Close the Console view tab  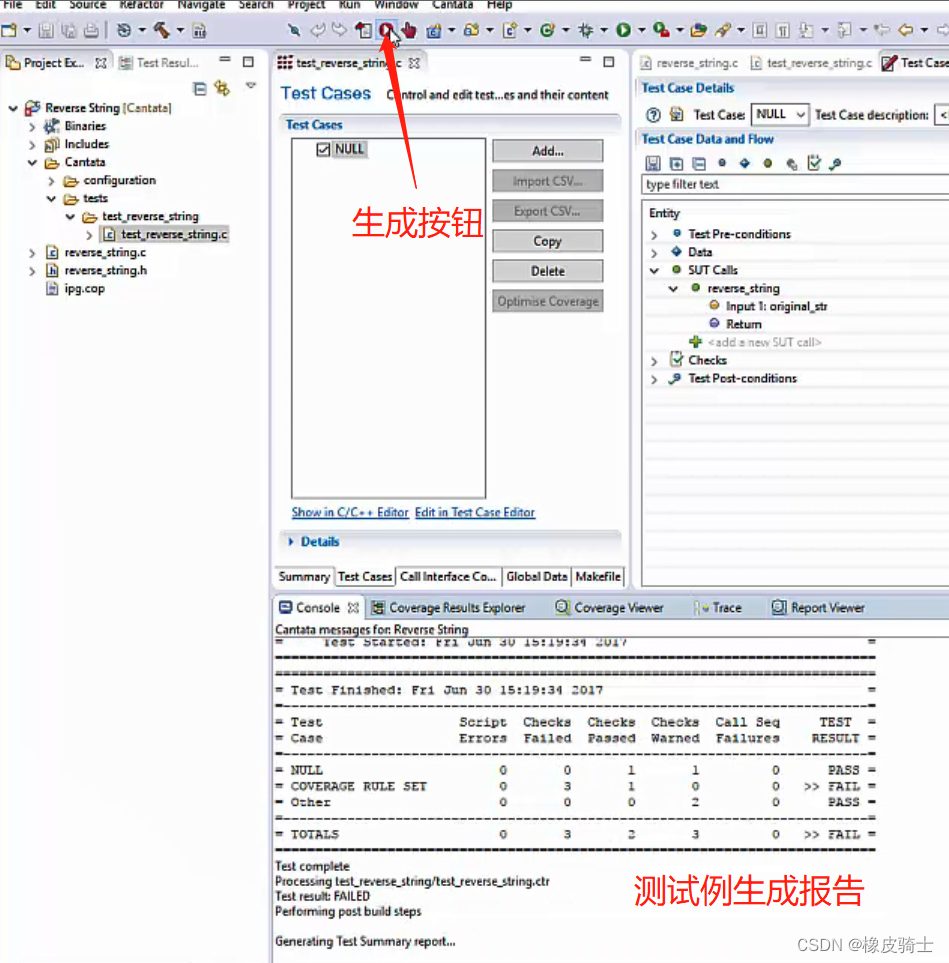[x=353, y=608]
